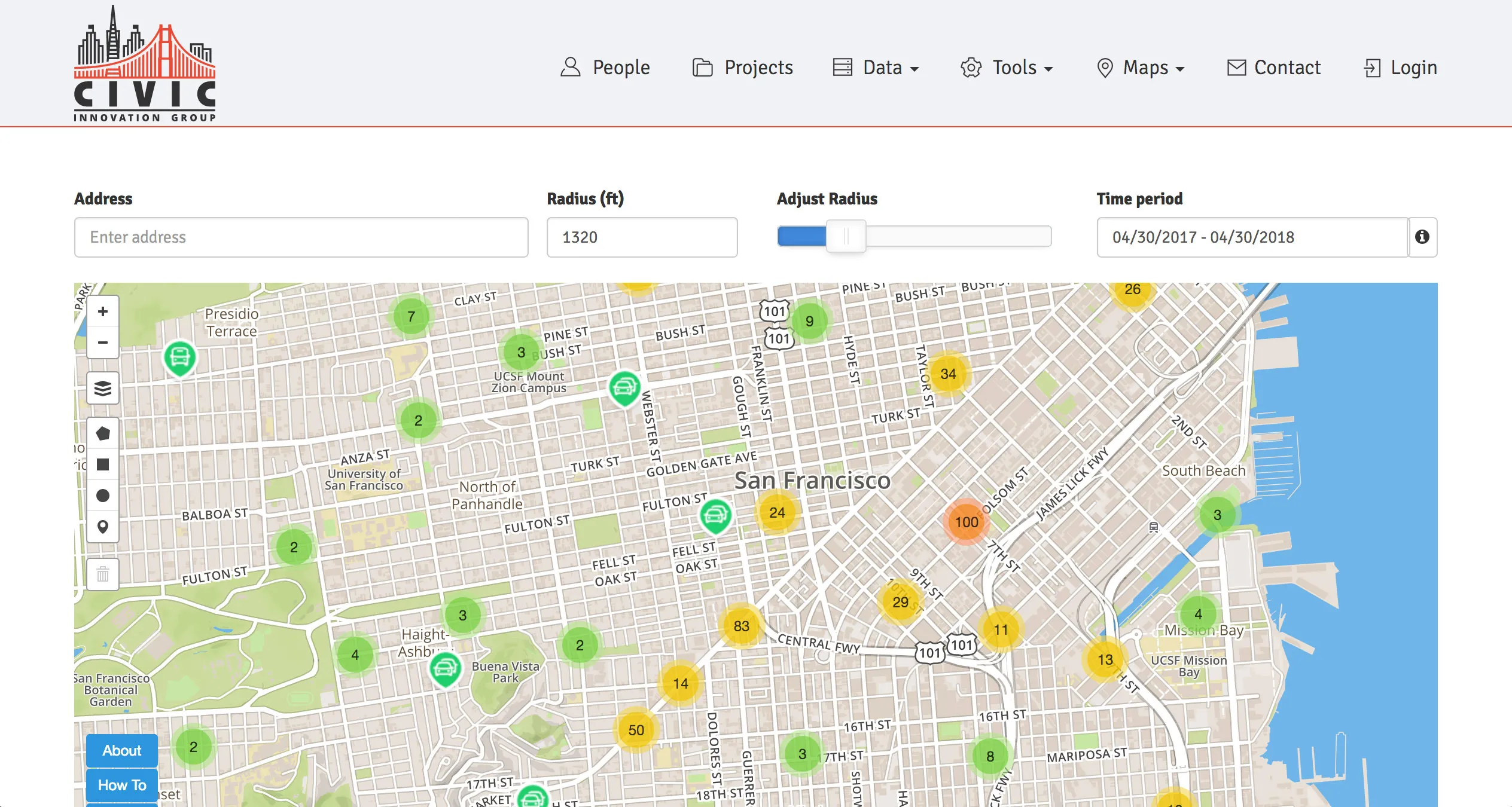This screenshot has width=1512, height=807.
Task: Select the rectangle drawing tool
Action: coord(103,464)
